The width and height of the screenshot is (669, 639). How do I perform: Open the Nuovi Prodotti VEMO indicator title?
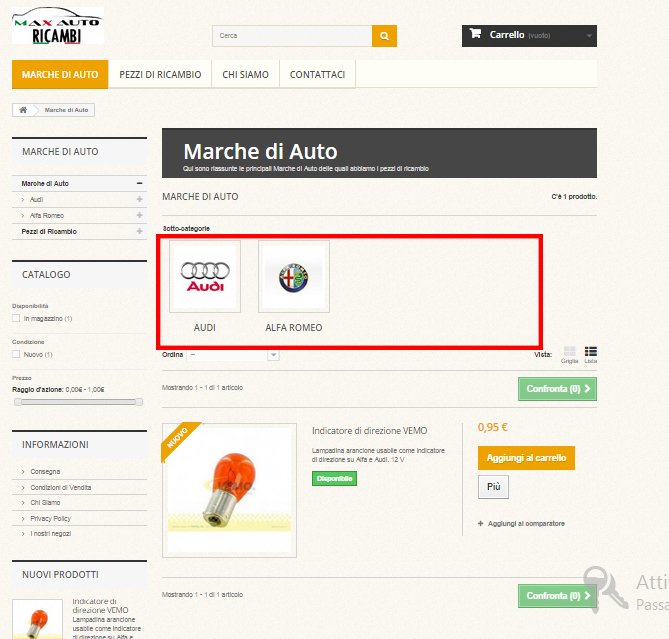click(100, 606)
